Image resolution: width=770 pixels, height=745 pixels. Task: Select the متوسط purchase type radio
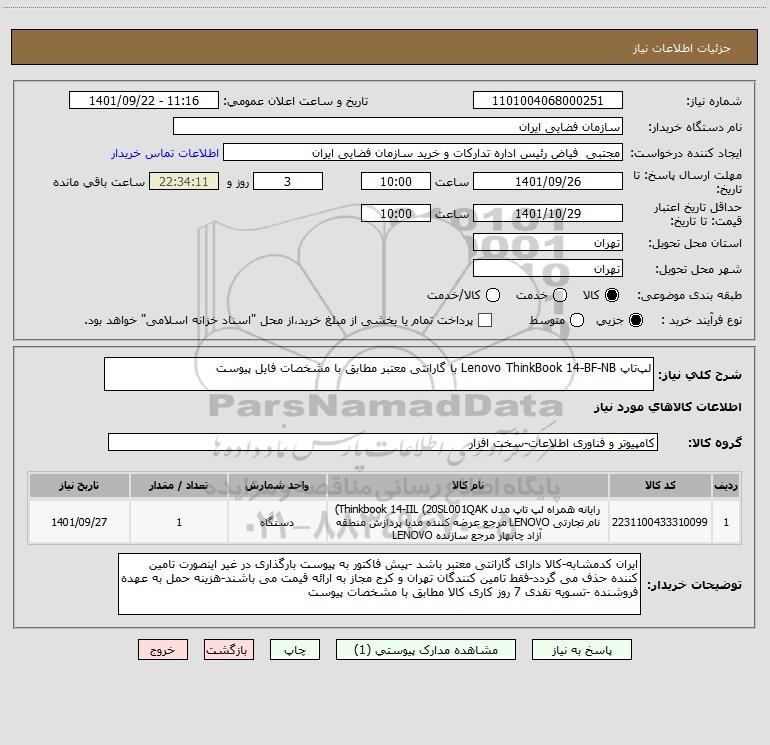click(577, 320)
